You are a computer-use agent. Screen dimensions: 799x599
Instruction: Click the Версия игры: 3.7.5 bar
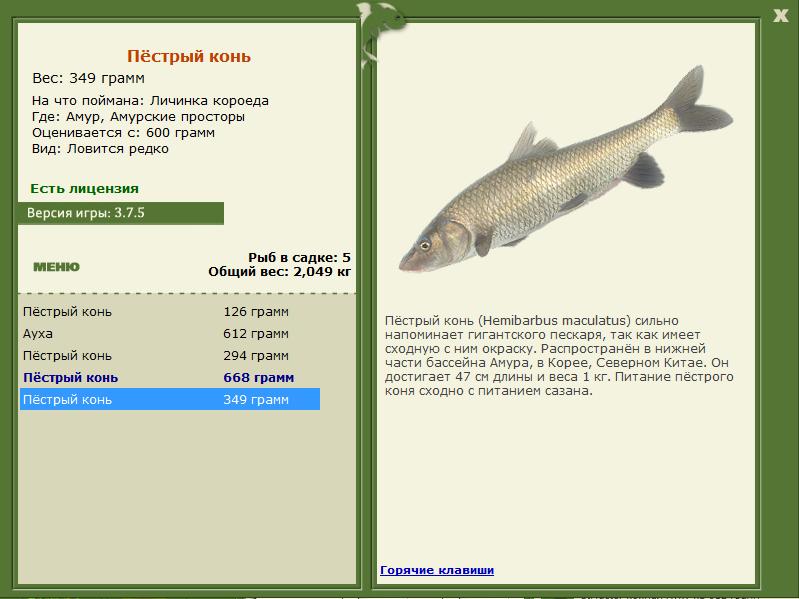click(121, 213)
